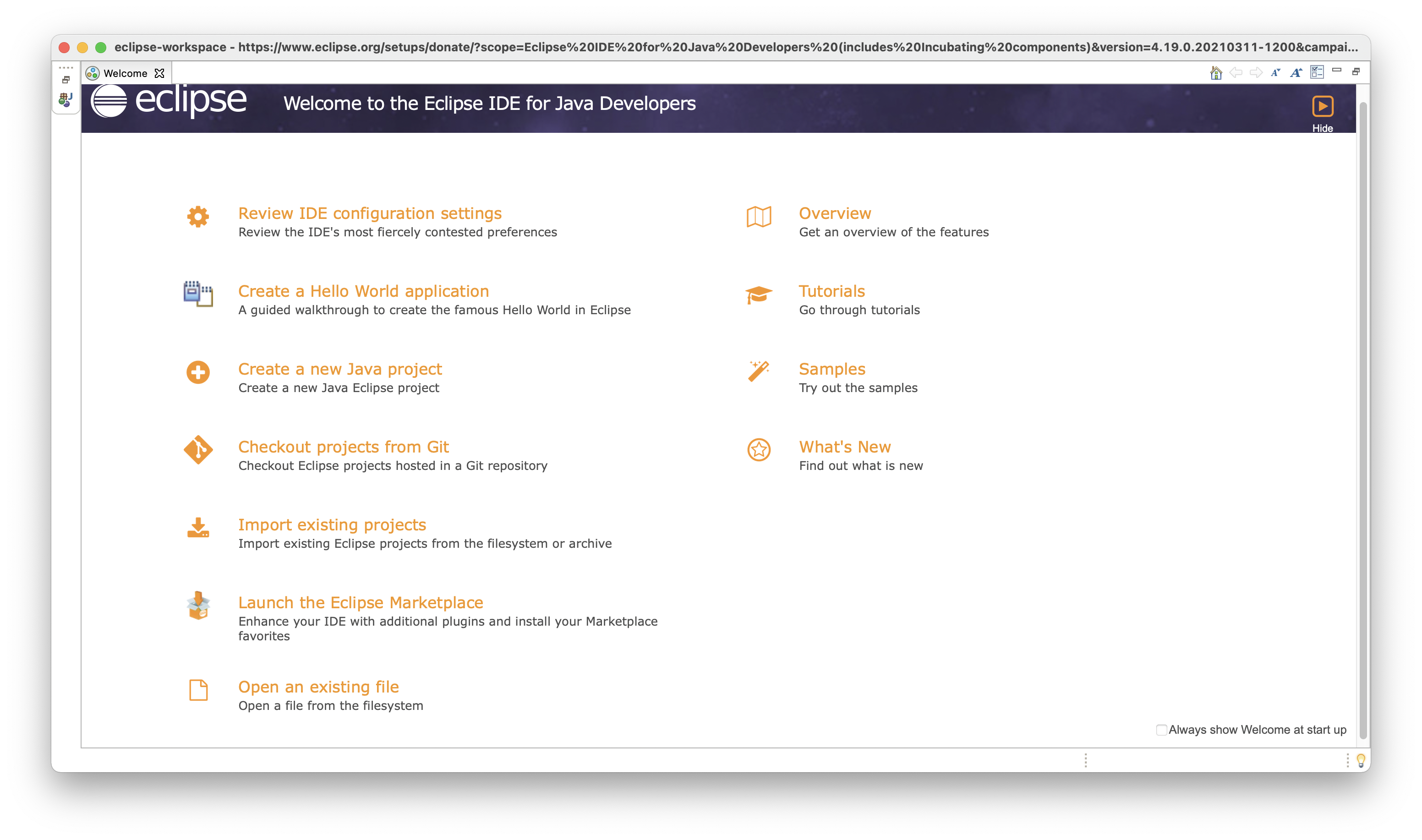Viewport: 1422px width, 840px height.
Task: Click the Home icon in Welcome toolbar
Action: pyautogui.click(x=1215, y=72)
